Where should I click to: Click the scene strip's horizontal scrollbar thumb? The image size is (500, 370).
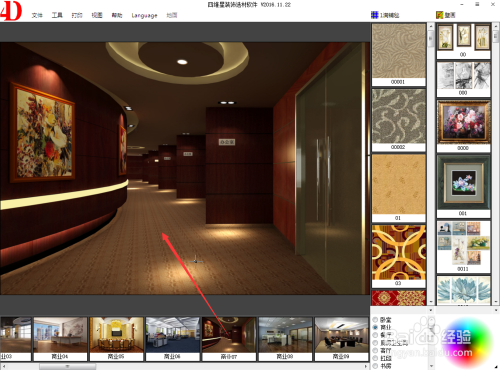[x=68, y=366]
